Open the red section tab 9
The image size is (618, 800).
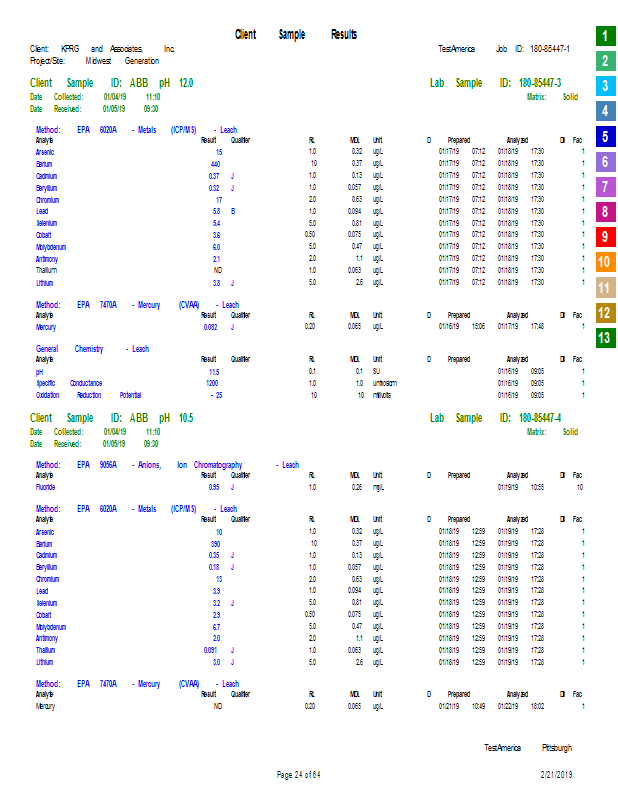click(605, 237)
